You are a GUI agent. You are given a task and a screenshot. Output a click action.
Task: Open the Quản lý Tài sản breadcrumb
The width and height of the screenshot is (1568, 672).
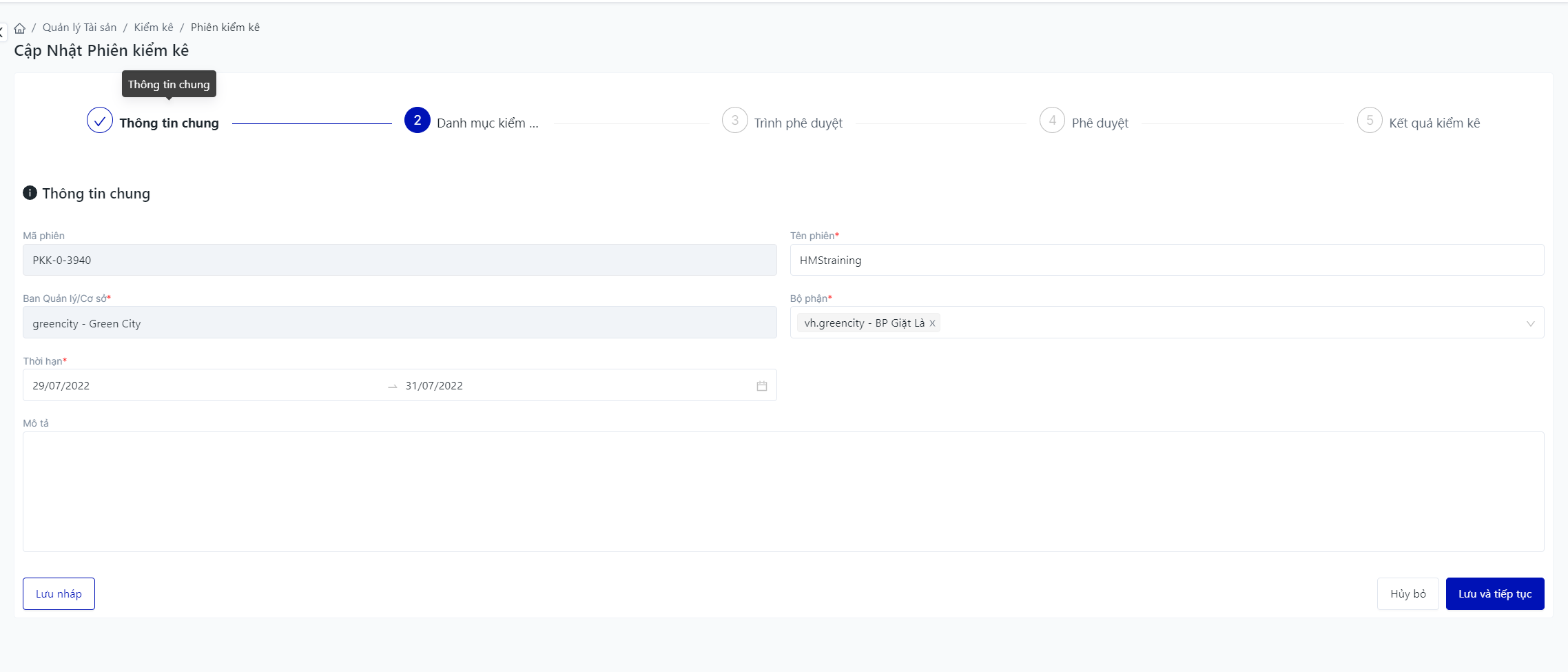click(79, 28)
